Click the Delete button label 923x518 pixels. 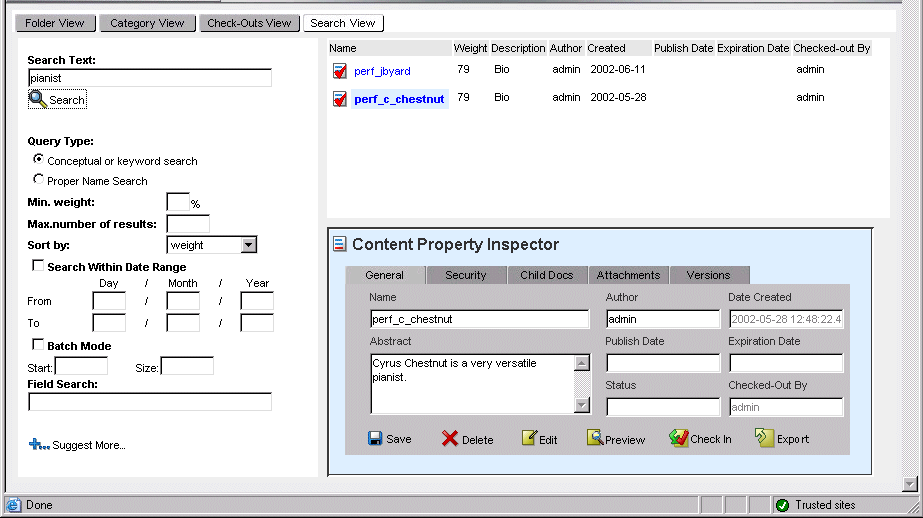pyautogui.click(x=477, y=440)
